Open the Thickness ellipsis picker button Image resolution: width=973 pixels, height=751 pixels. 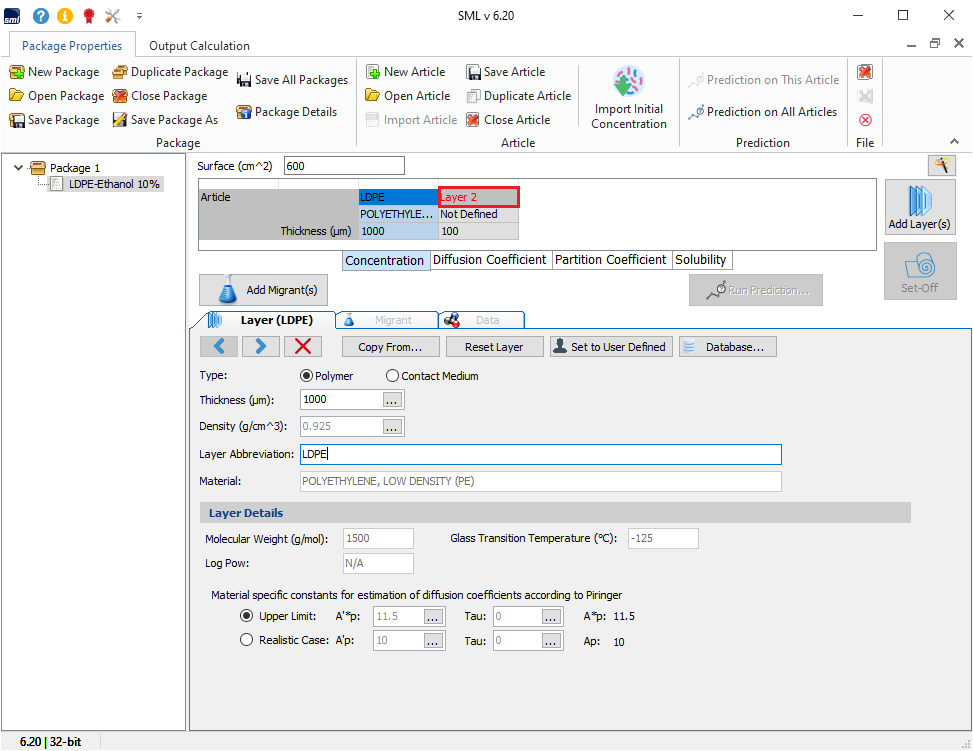click(393, 400)
